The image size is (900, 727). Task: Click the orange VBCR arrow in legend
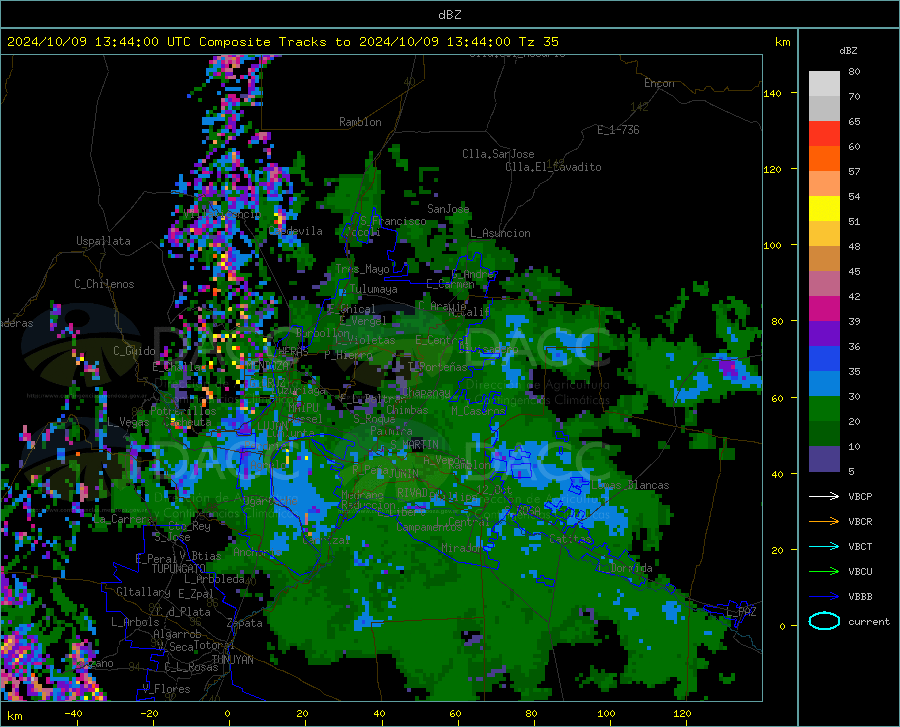pos(824,522)
